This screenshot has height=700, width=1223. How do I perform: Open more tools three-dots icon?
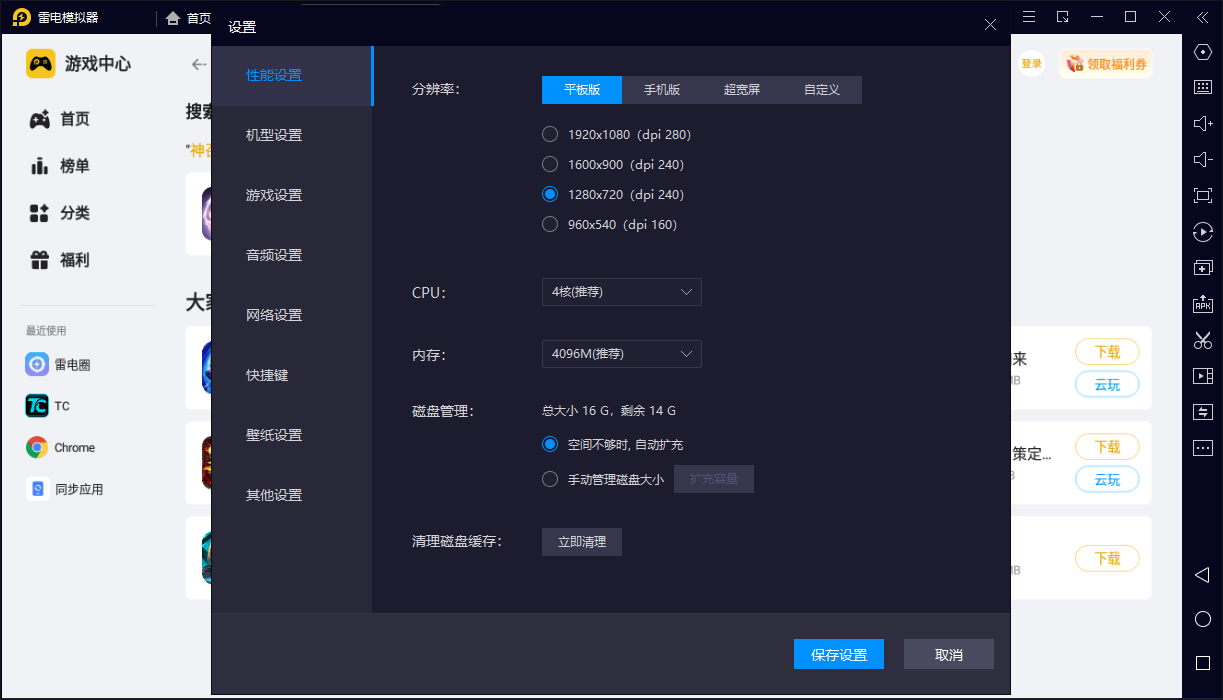pyautogui.click(x=1203, y=448)
